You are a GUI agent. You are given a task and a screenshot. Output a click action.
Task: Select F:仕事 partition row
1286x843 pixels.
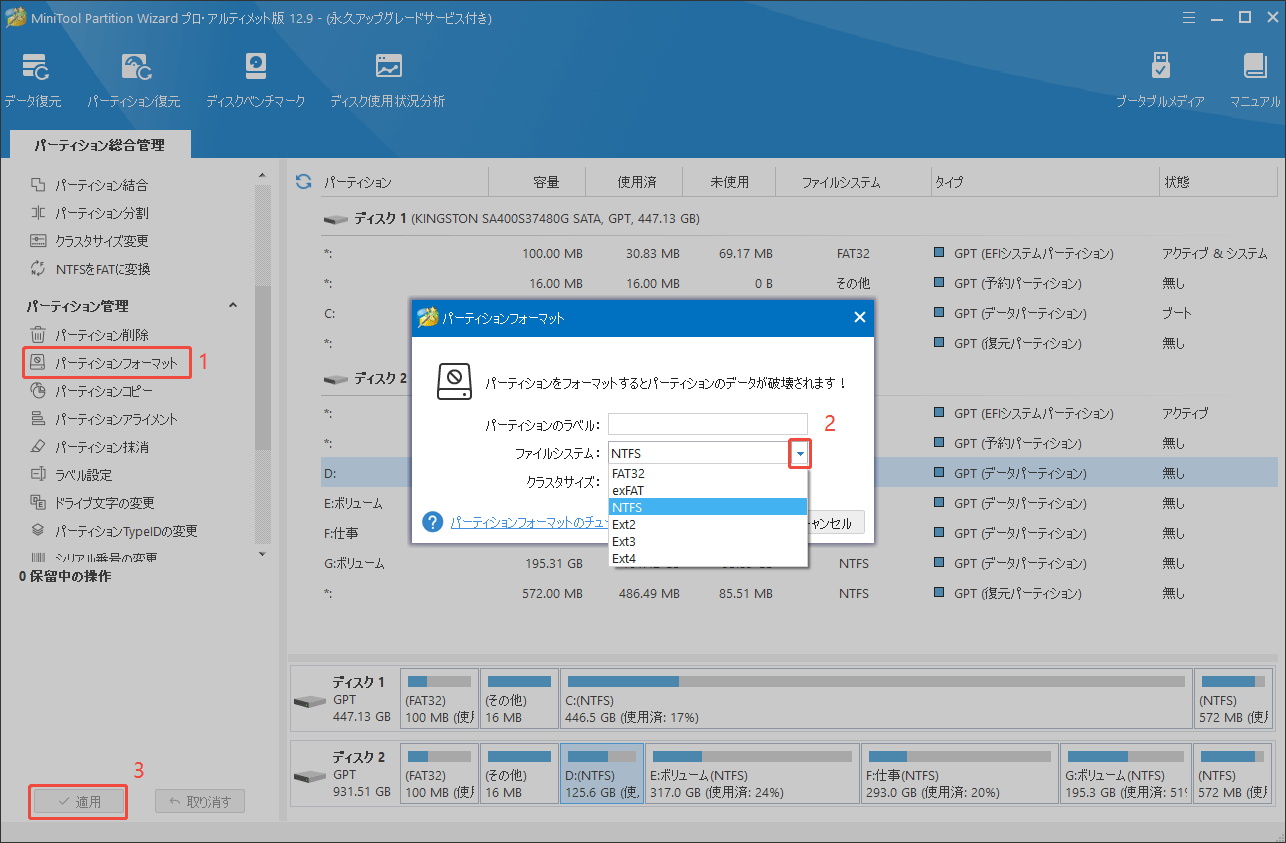pyautogui.click(x=798, y=533)
